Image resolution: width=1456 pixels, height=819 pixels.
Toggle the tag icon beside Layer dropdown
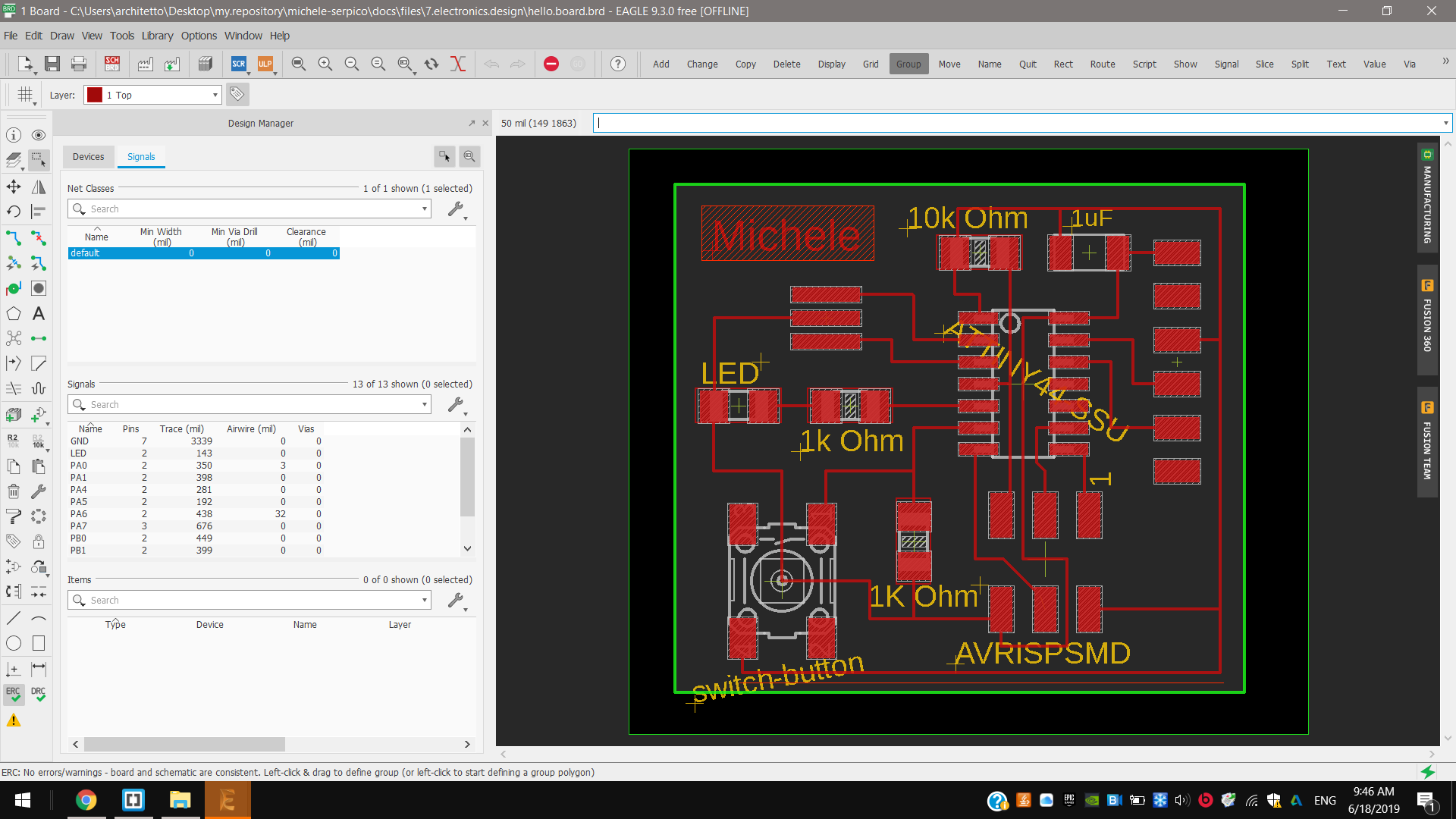(x=237, y=94)
